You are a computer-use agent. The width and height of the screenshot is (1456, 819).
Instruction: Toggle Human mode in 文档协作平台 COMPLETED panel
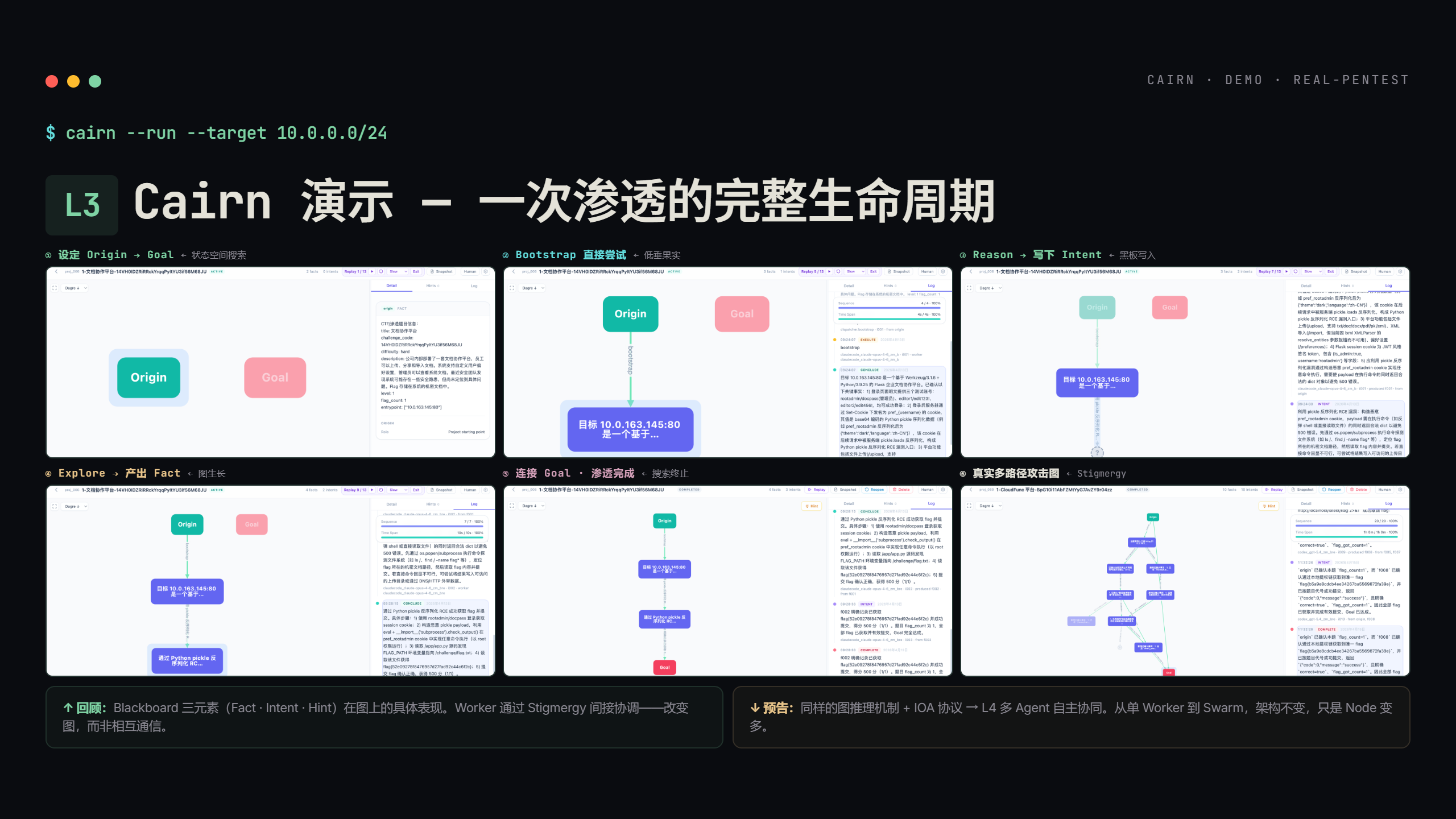(x=927, y=490)
